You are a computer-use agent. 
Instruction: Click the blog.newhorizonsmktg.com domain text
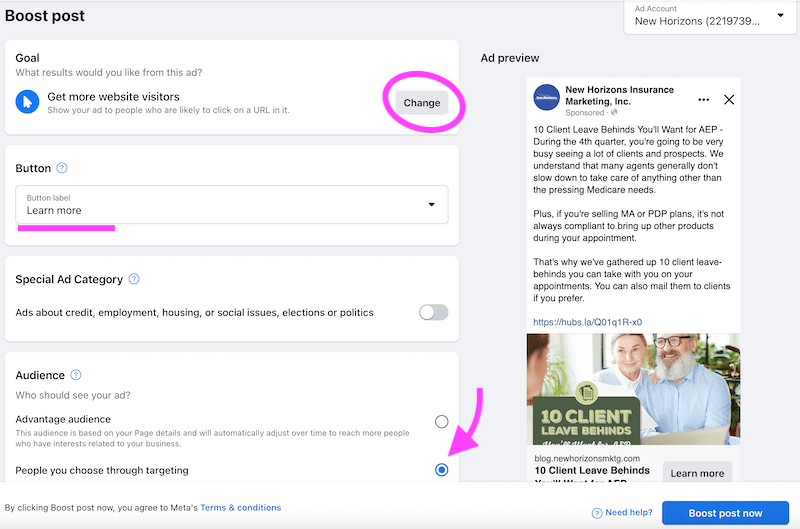click(587, 458)
